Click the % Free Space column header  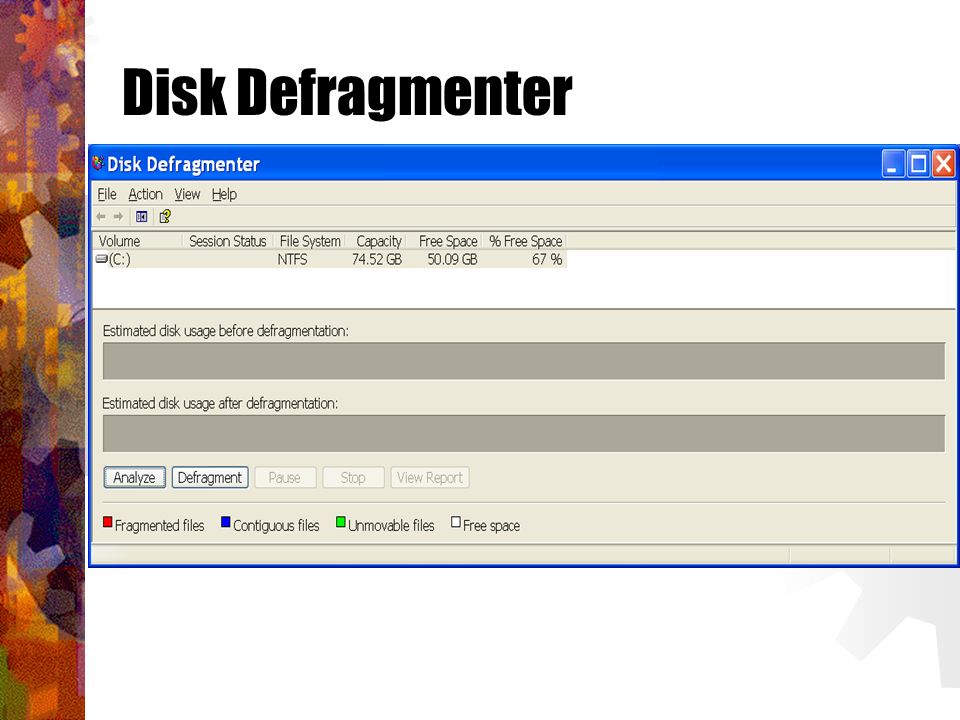click(525, 241)
